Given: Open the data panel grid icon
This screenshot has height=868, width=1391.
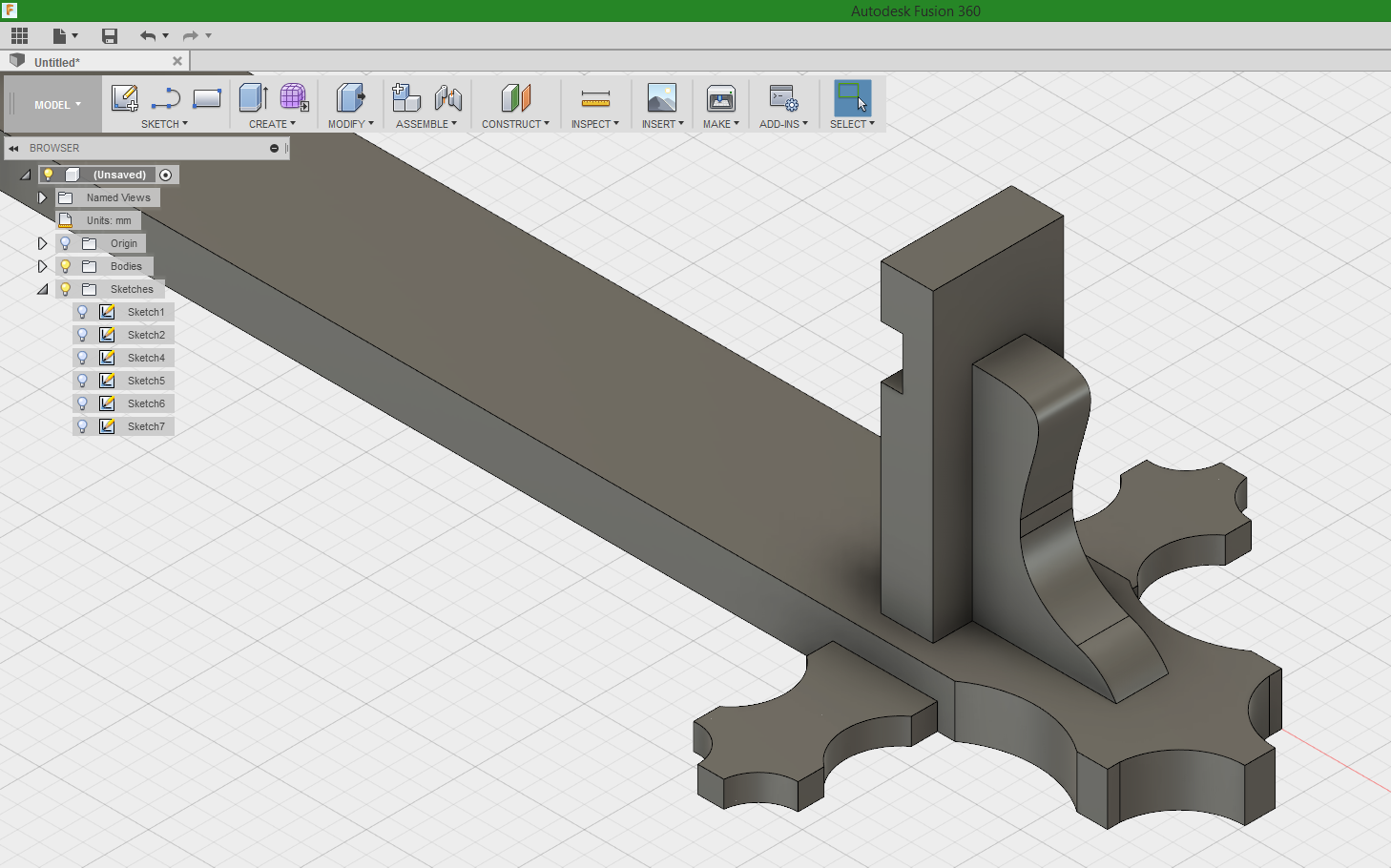Looking at the screenshot, I should 19,36.
